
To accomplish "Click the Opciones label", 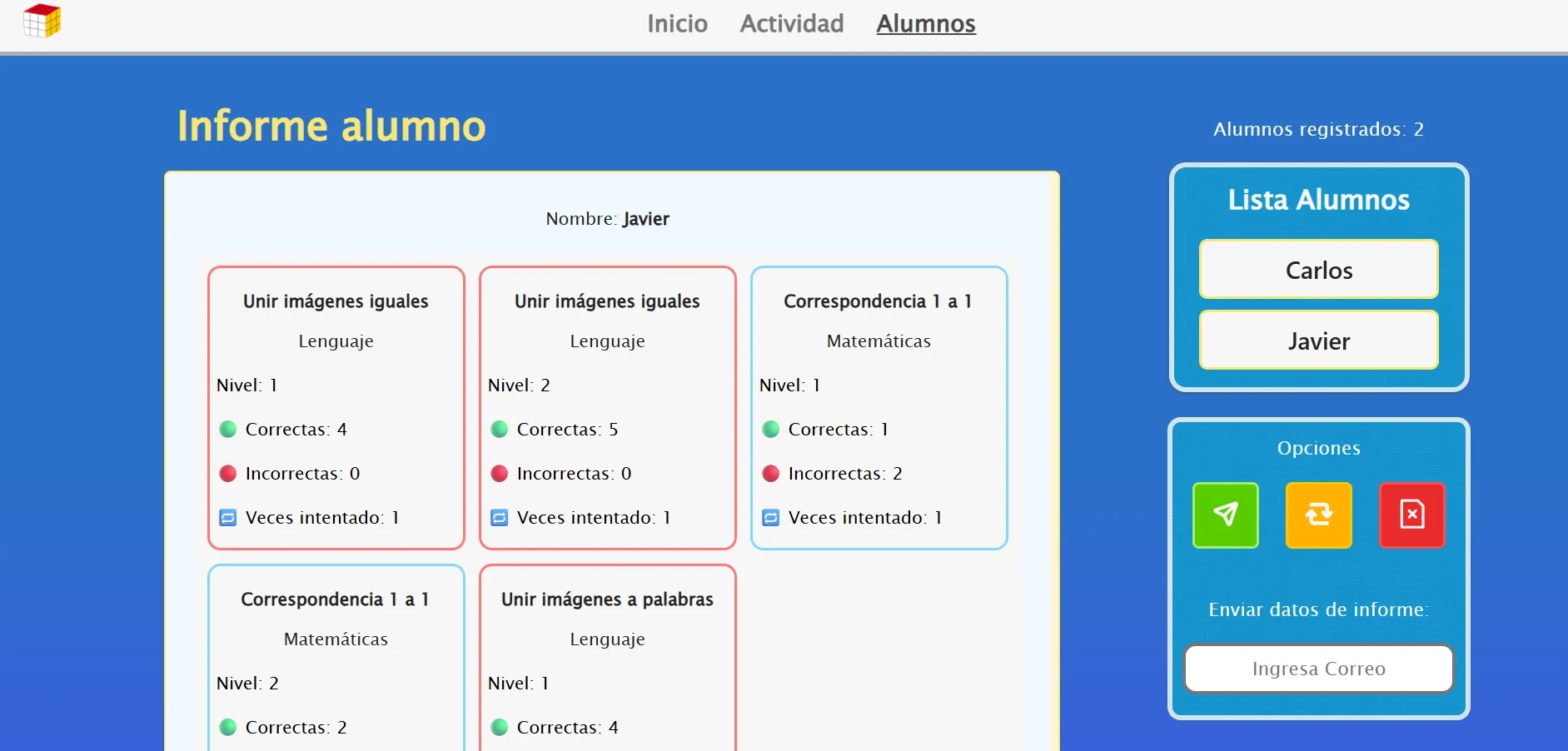I will click(1318, 448).
